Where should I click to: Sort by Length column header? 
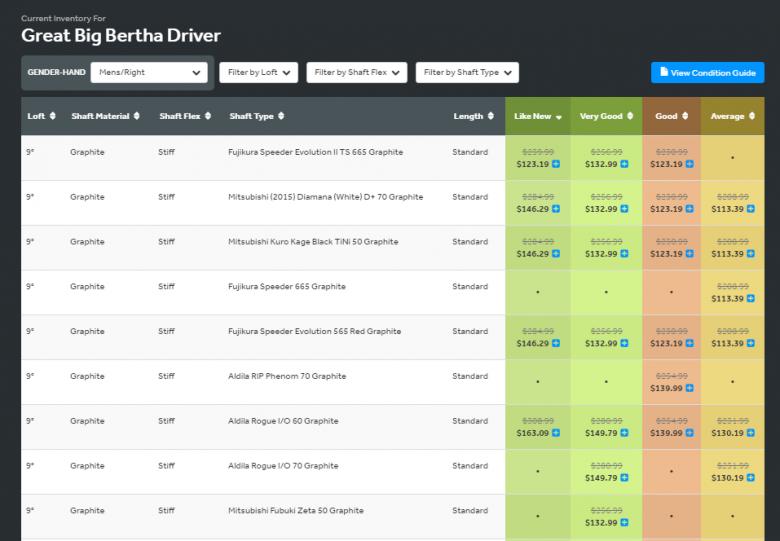tap(473, 116)
